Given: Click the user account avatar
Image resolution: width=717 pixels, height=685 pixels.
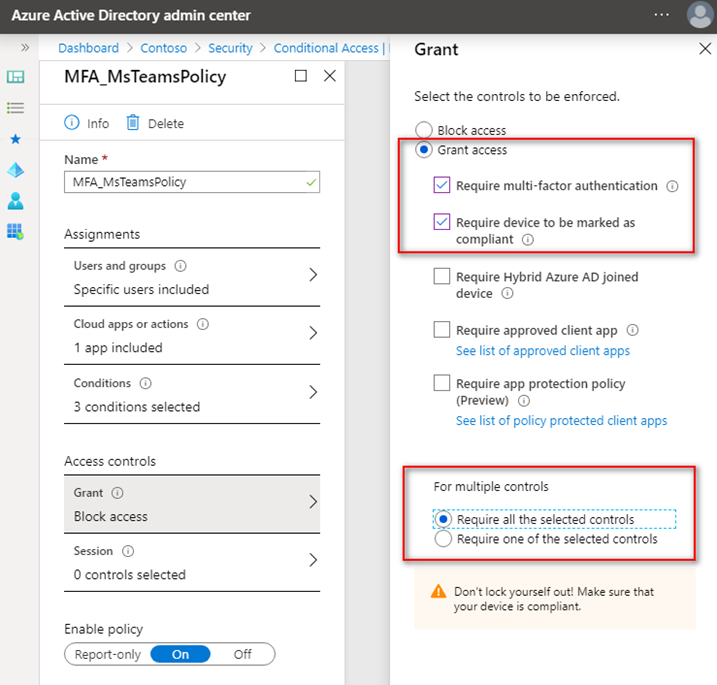Looking at the screenshot, I should point(700,15).
